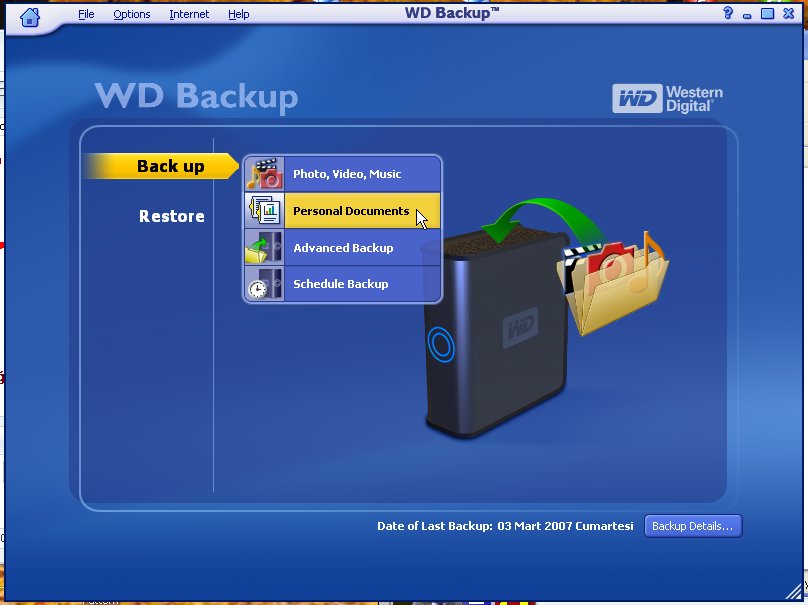Click the last backup date text
The height and width of the screenshot is (605, 808).
pos(505,526)
